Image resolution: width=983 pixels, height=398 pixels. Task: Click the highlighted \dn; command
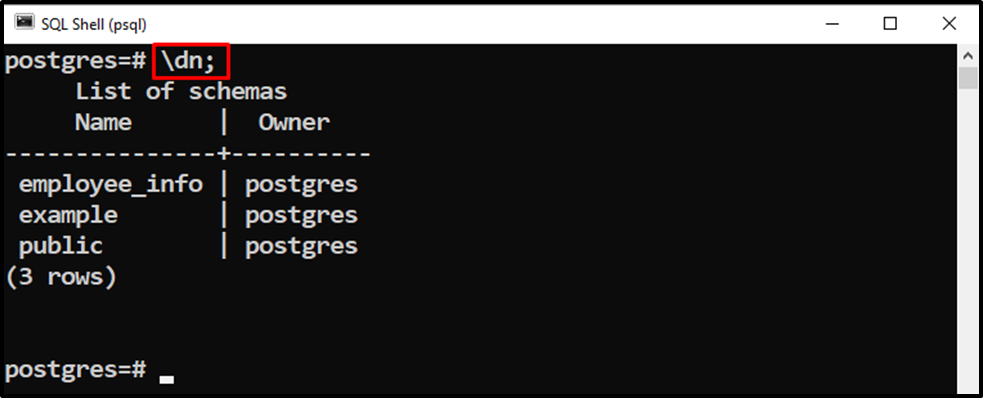pos(192,62)
